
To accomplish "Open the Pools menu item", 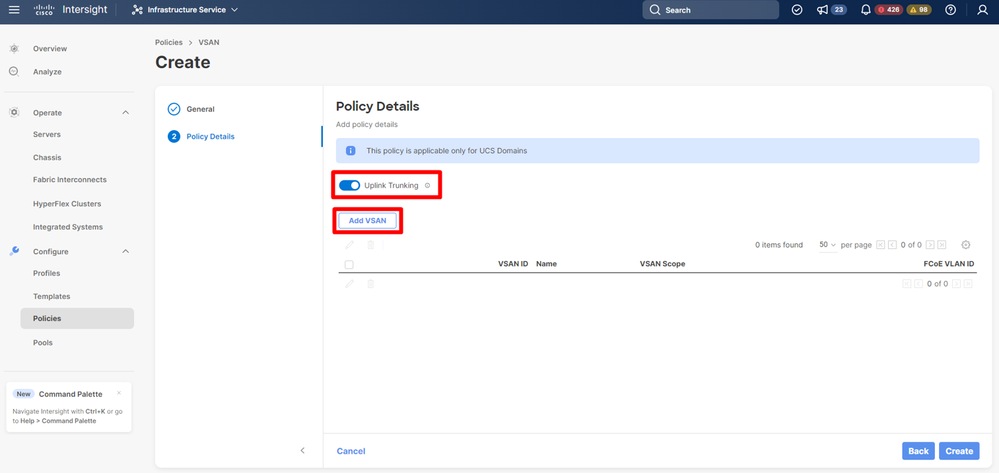I will (x=43, y=343).
